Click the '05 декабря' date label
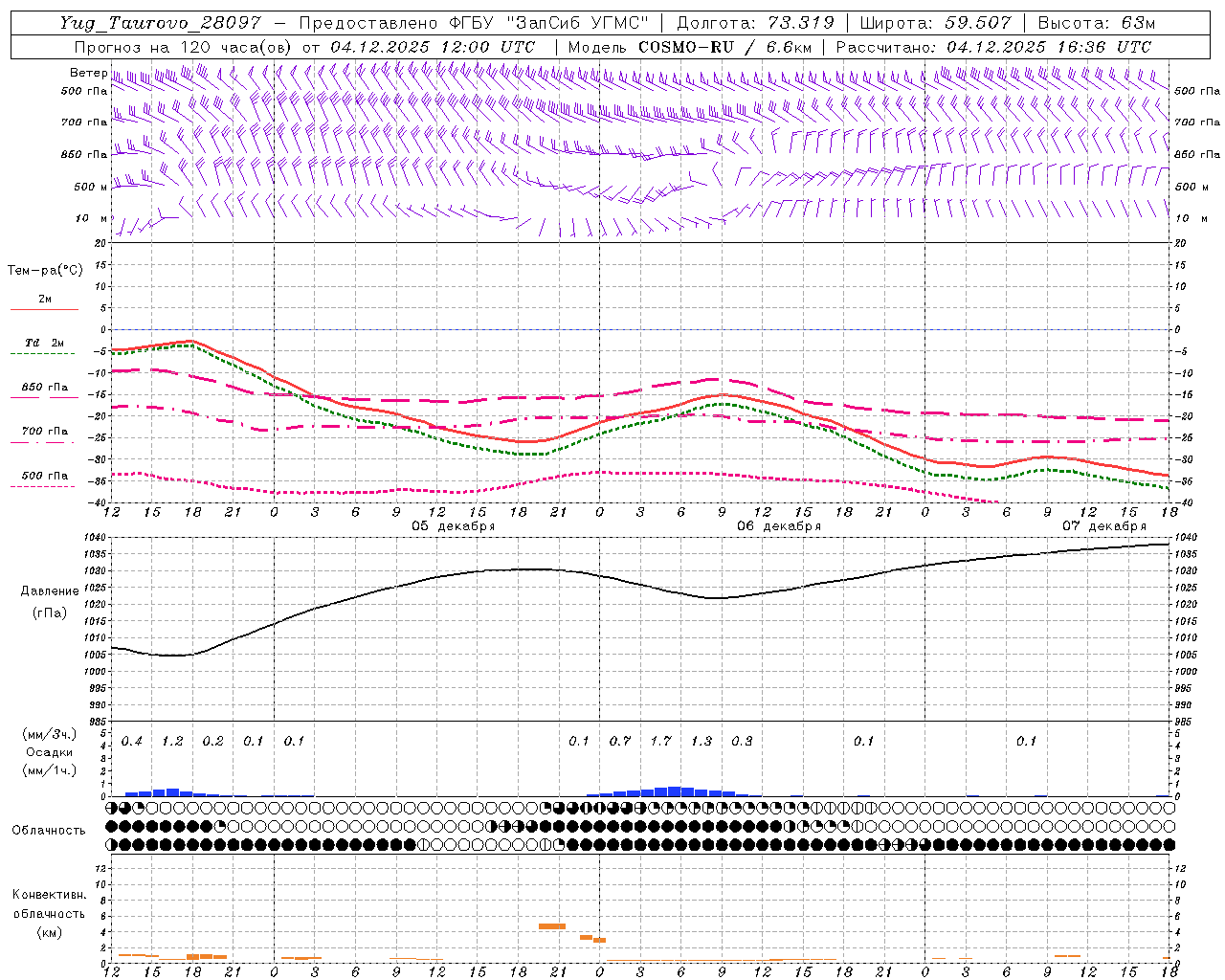 [x=454, y=526]
